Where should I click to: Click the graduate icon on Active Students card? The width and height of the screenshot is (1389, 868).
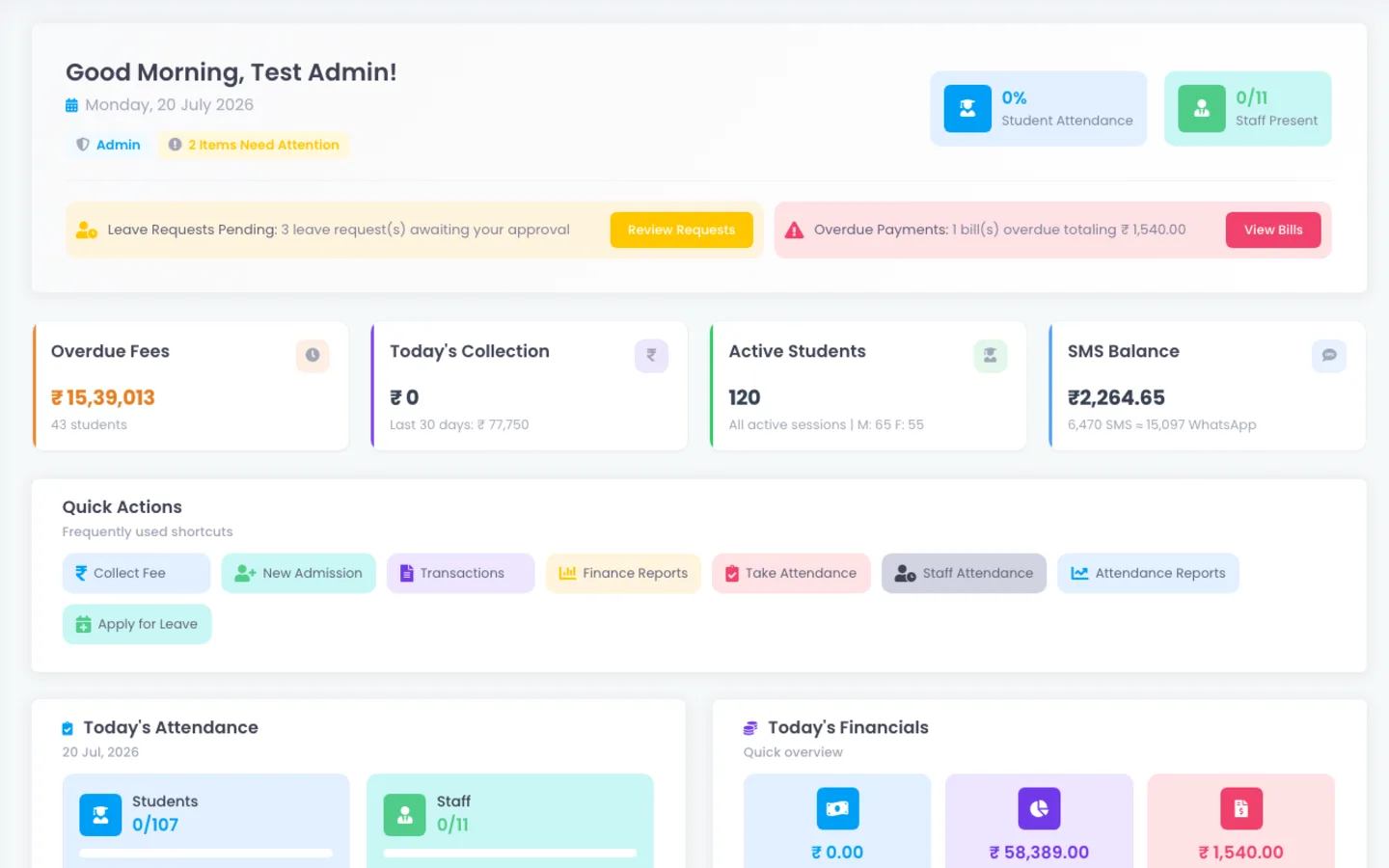(x=991, y=355)
